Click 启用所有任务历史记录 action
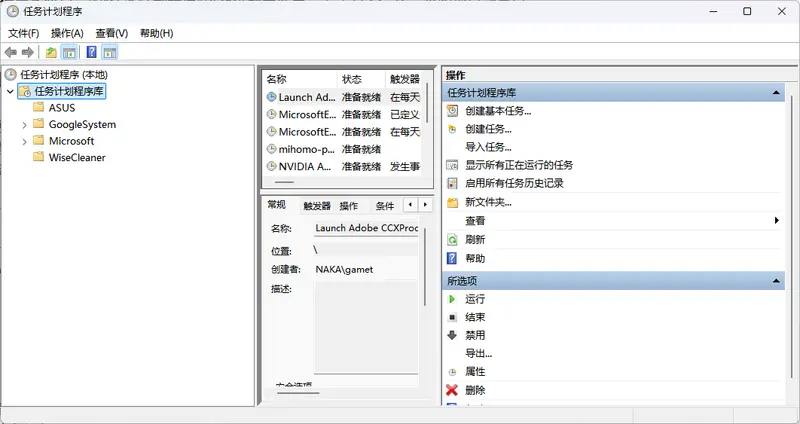800x424 pixels. coord(514,183)
